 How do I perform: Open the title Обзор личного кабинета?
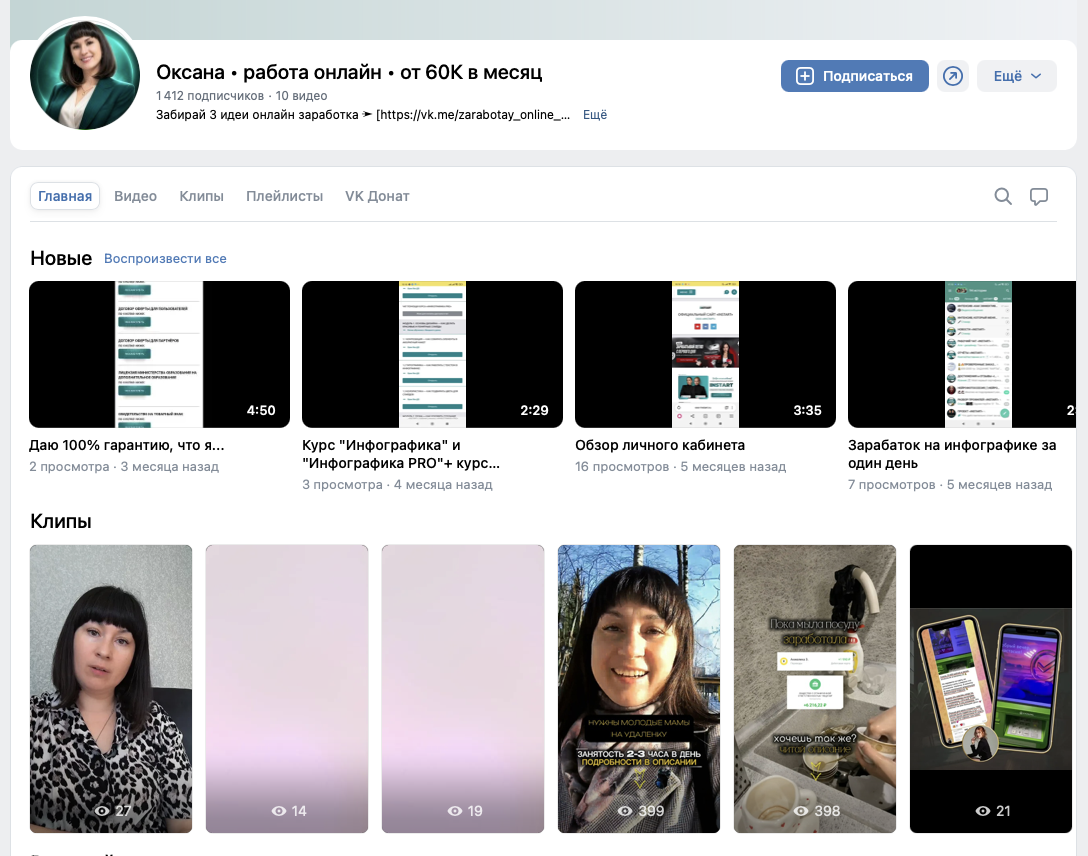coord(660,445)
